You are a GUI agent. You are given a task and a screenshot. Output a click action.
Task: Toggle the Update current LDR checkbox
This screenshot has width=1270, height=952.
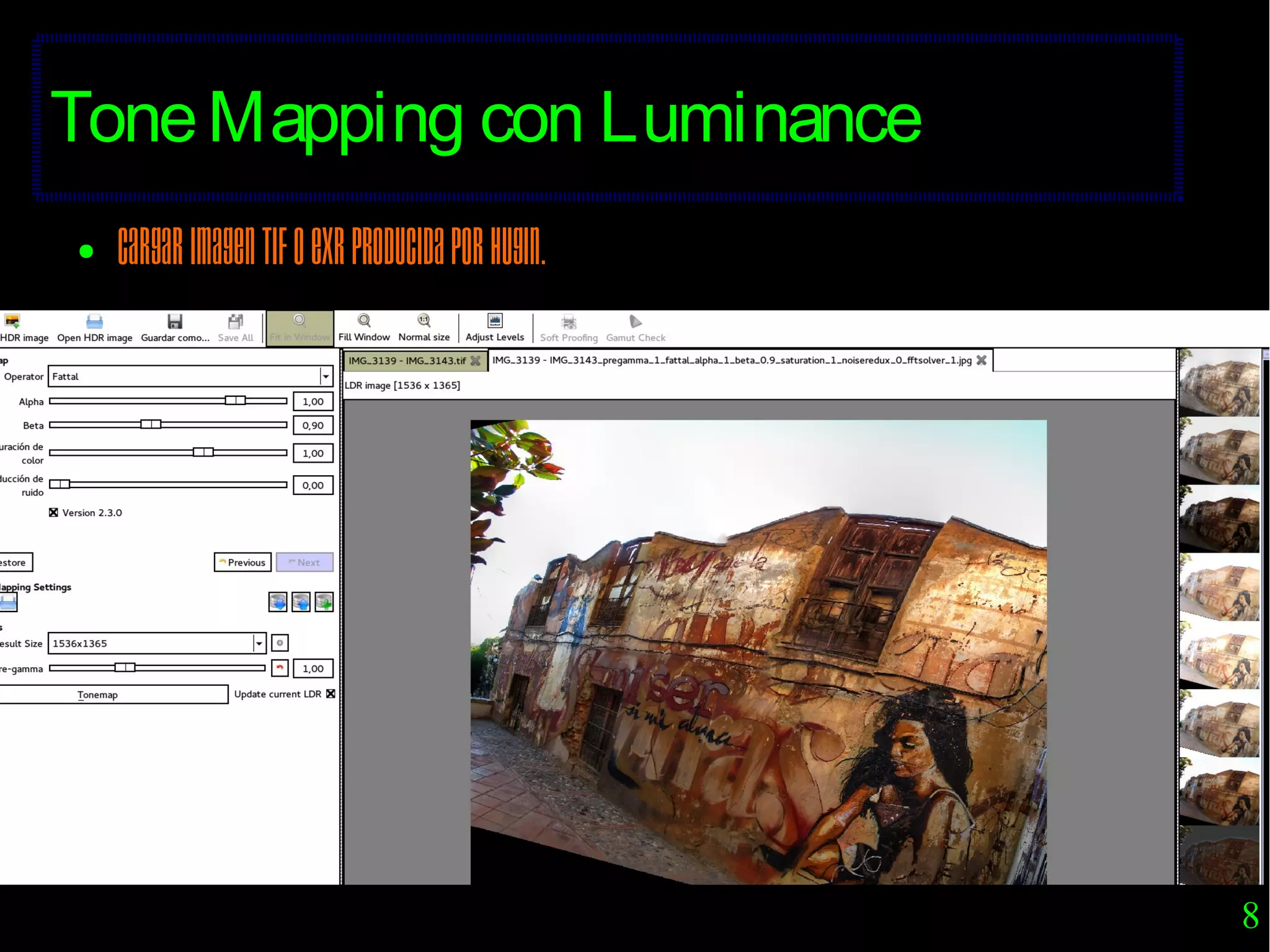[331, 694]
